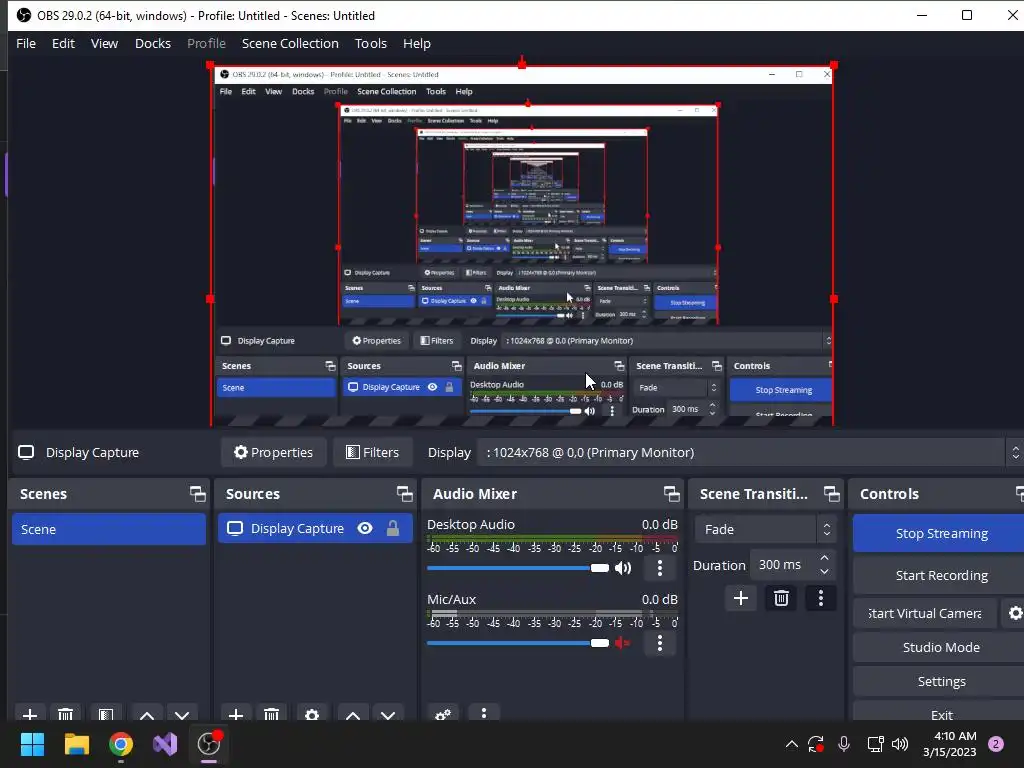Screen dimensions: 1024x768
Task: Open virtual camera settings gear
Action: point(1015,613)
